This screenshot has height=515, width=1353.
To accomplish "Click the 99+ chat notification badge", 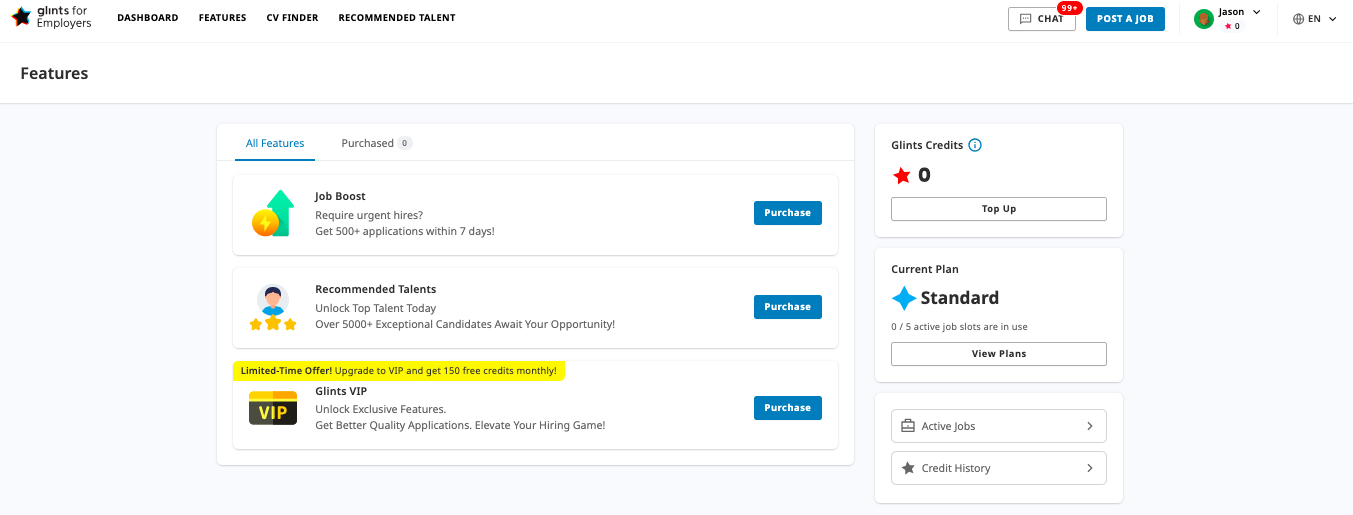I will (1070, 8).
